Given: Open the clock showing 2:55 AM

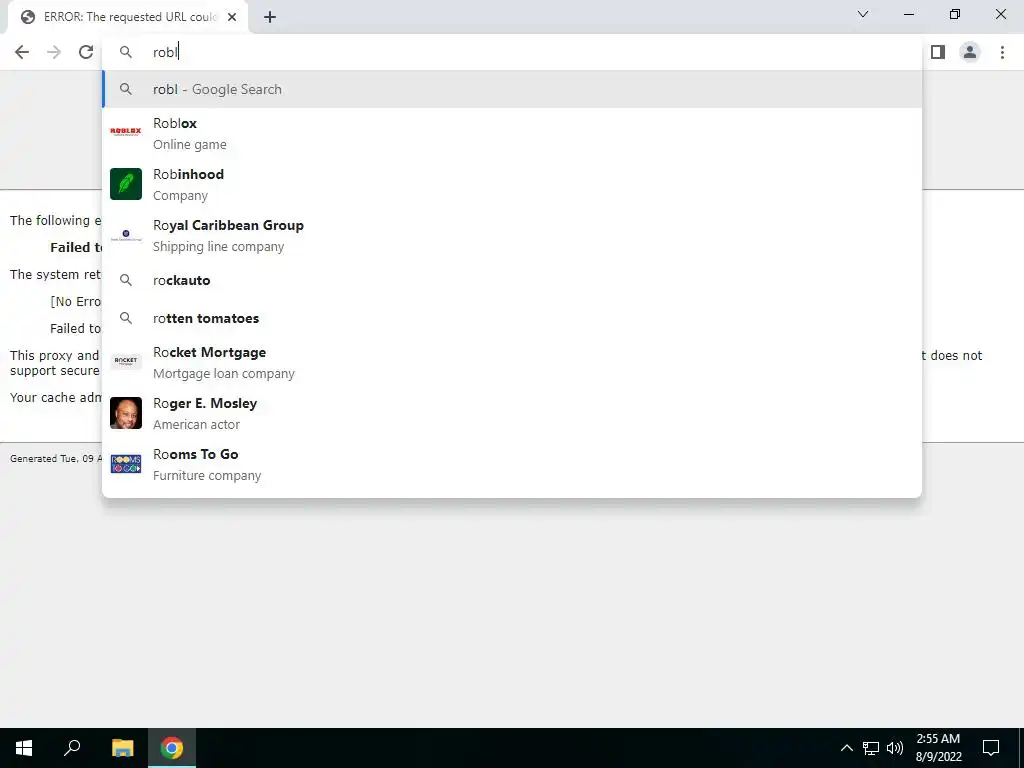Looking at the screenshot, I should click(x=938, y=748).
